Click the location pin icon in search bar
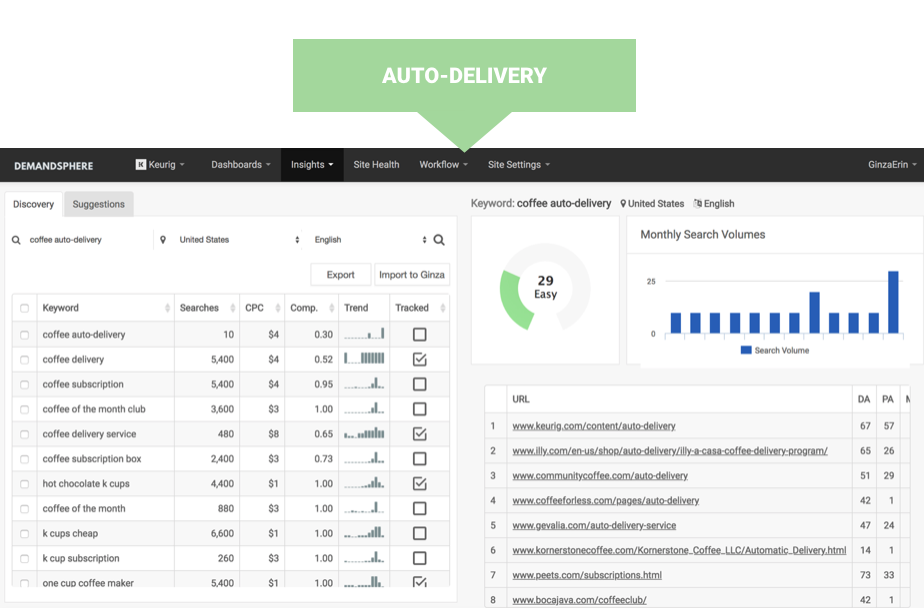924x608 pixels. 163,240
